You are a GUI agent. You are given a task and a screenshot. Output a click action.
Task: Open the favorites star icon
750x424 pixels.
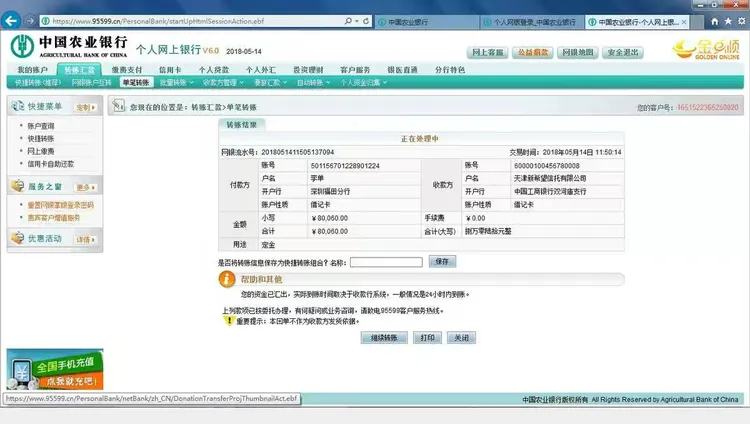click(x=728, y=21)
